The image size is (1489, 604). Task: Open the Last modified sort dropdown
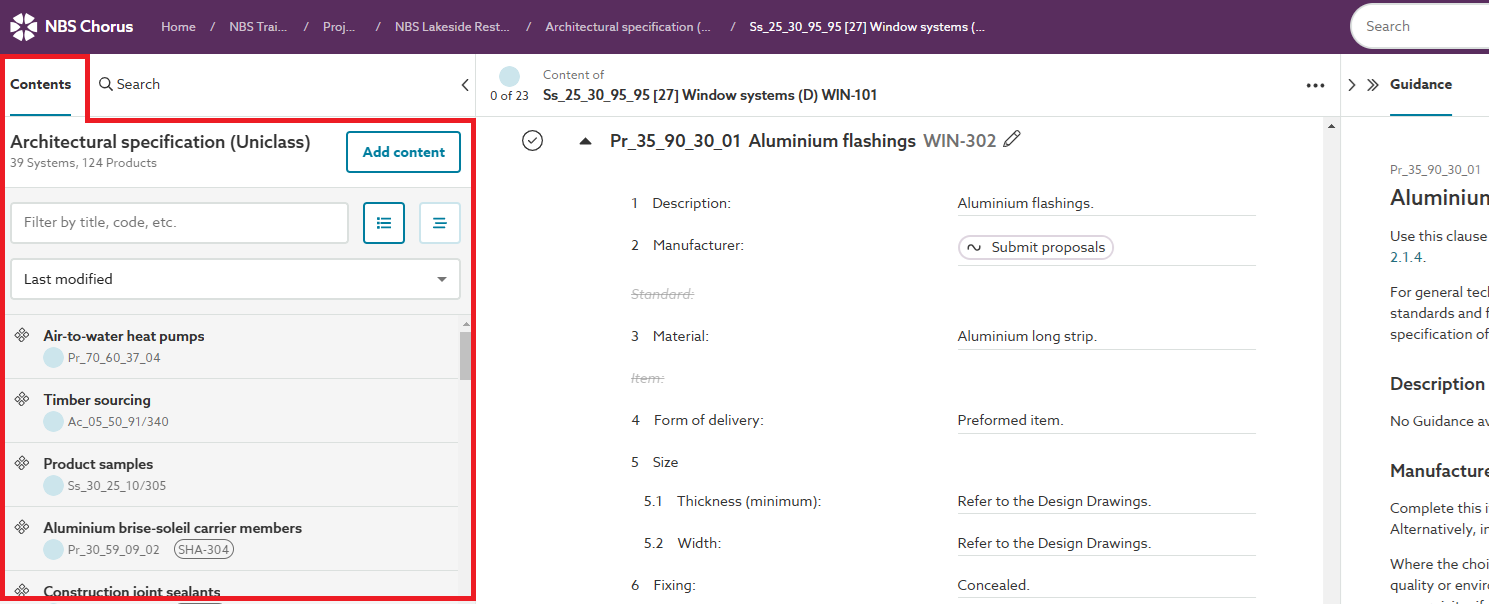[236, 279]
